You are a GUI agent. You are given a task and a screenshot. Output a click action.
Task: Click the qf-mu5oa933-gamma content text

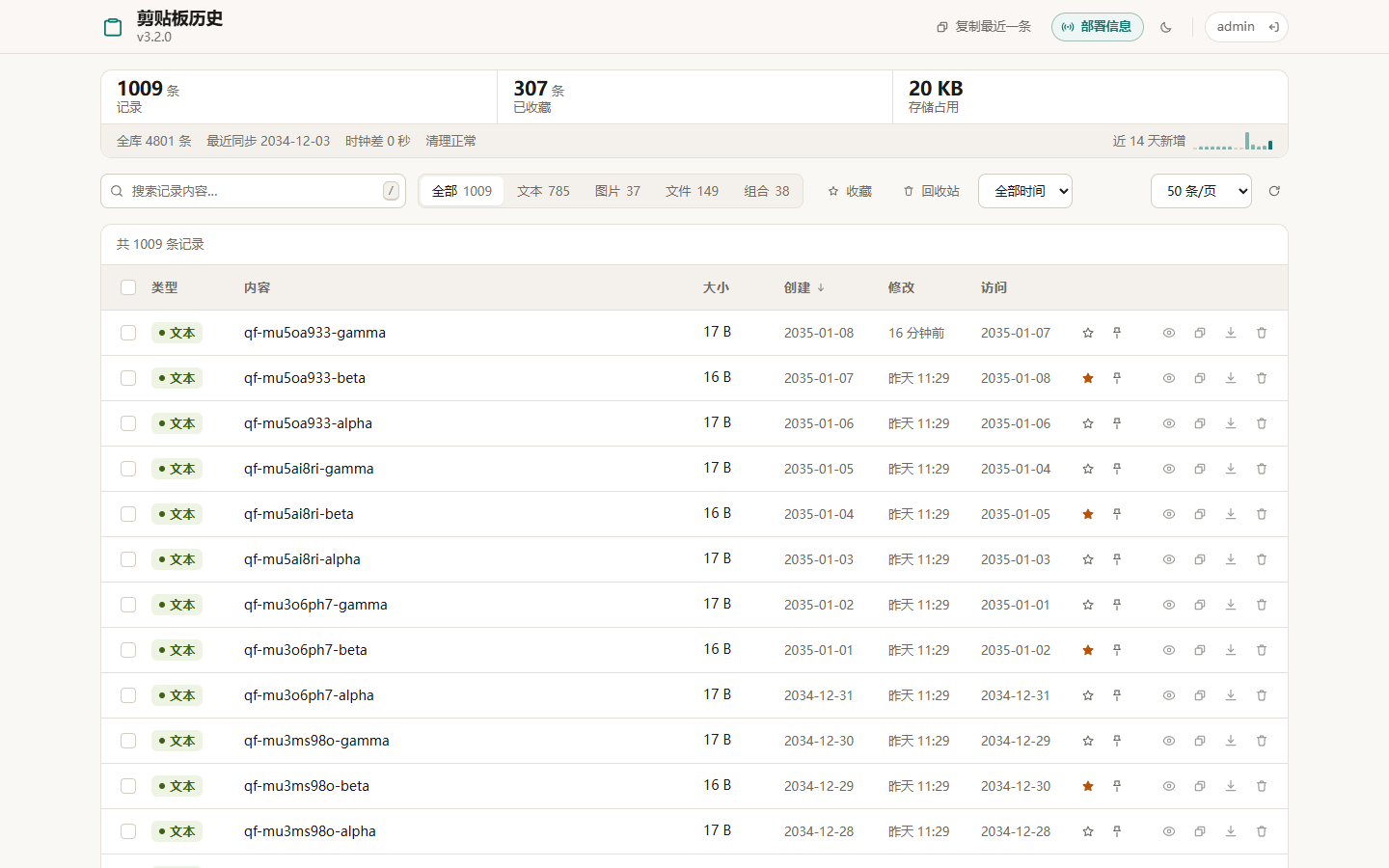coord(314,333)
